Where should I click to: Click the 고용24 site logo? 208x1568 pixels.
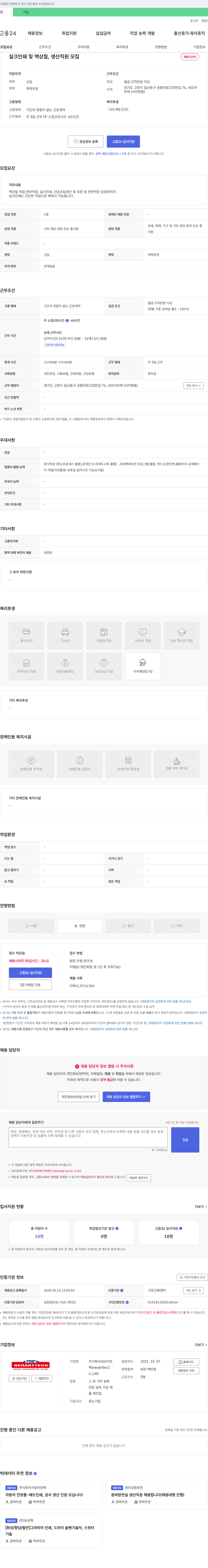click(8, 34)
